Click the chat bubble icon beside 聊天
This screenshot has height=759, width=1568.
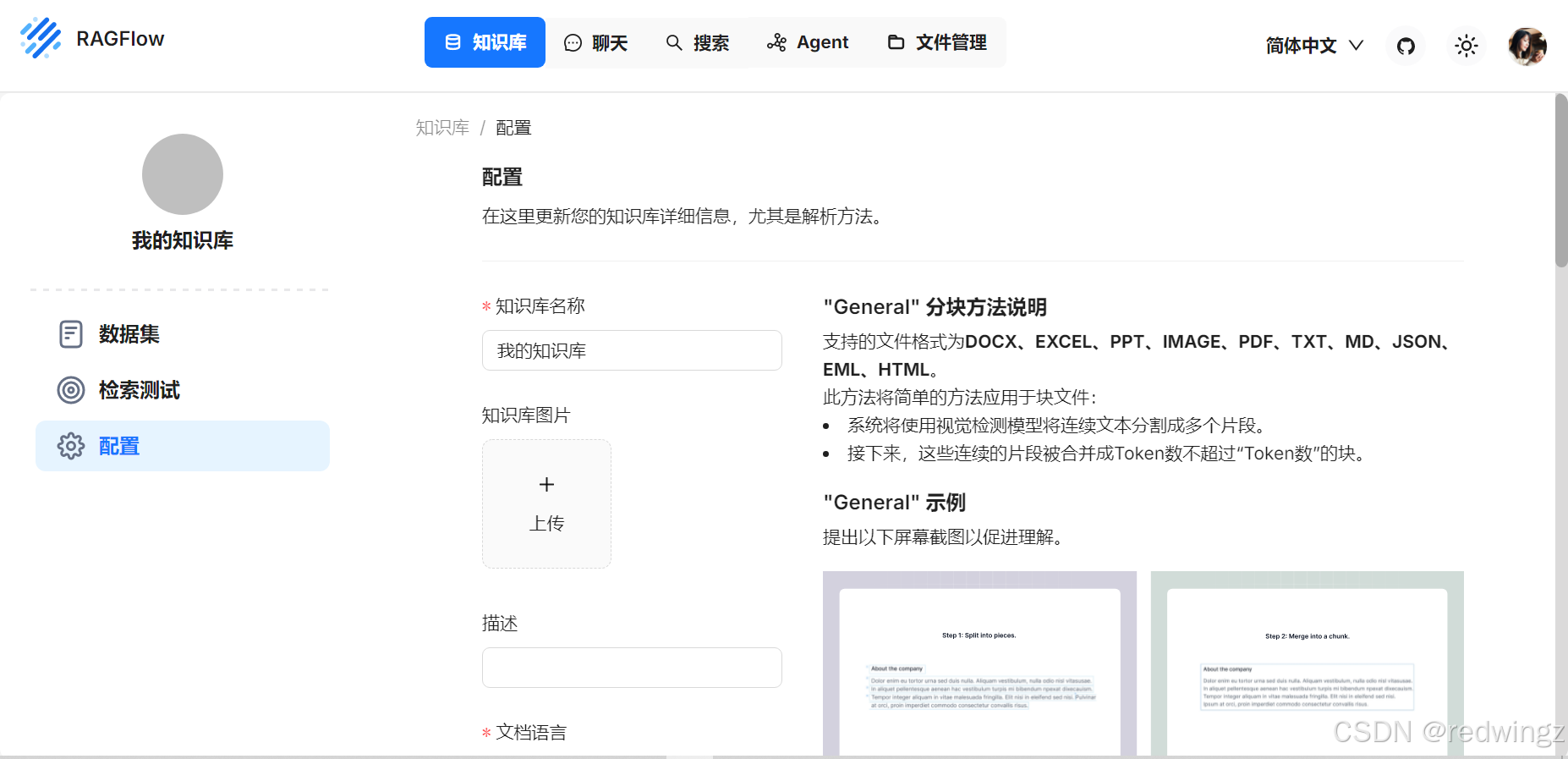point(573,42)
